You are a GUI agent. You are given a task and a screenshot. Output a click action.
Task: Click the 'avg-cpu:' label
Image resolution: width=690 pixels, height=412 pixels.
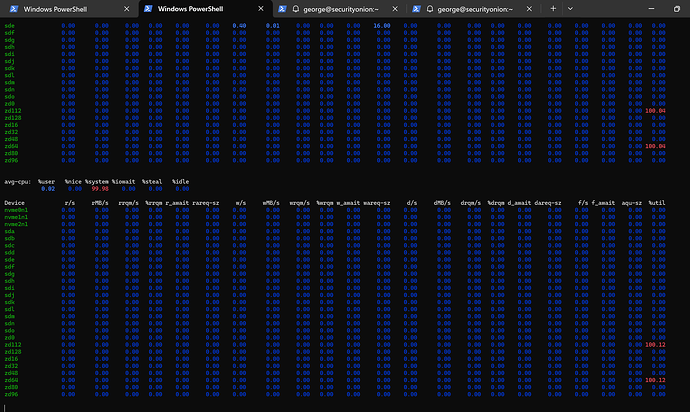pos(18,182)
